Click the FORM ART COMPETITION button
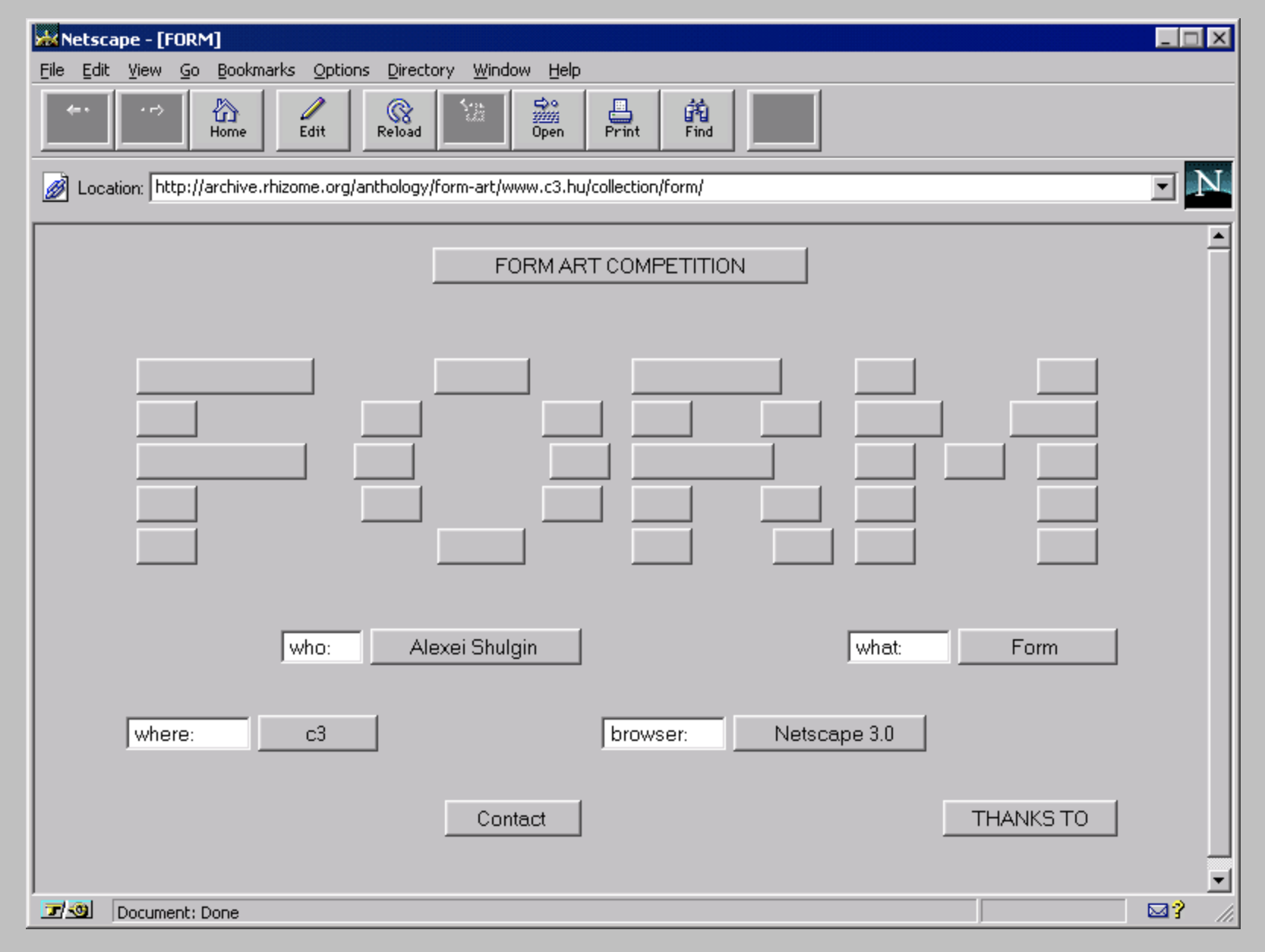The width and height of the screenshot is (1265, 952). (620, 266)
